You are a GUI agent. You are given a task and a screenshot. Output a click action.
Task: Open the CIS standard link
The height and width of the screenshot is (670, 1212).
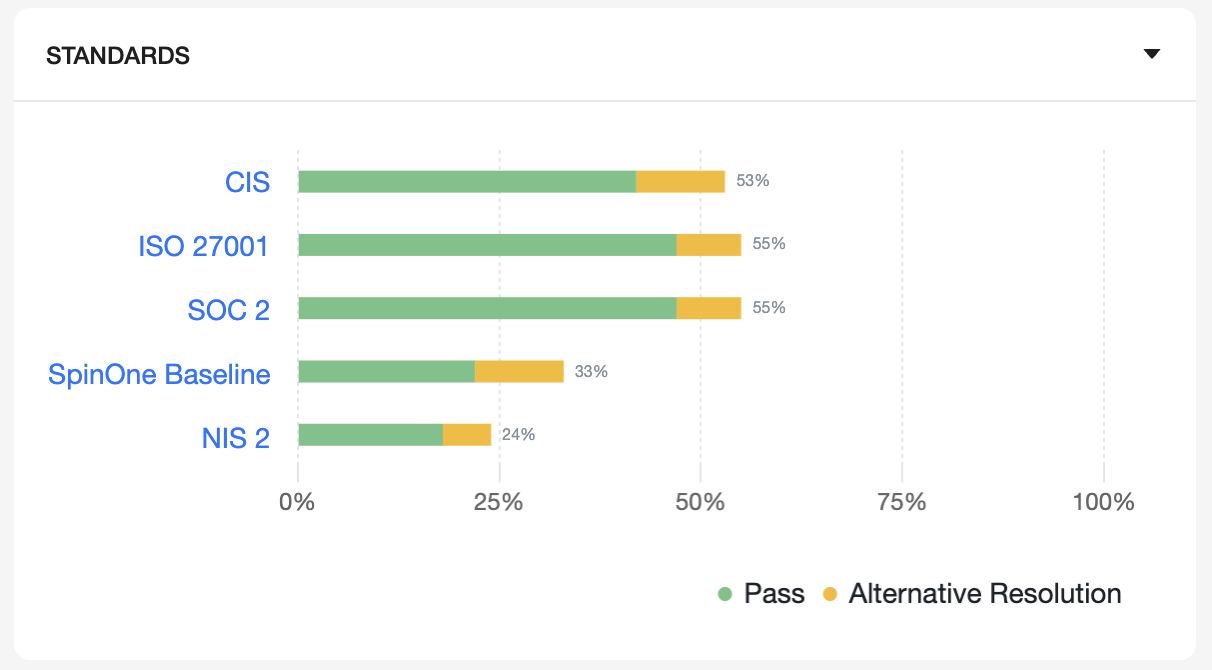click(x=247, y=182)
